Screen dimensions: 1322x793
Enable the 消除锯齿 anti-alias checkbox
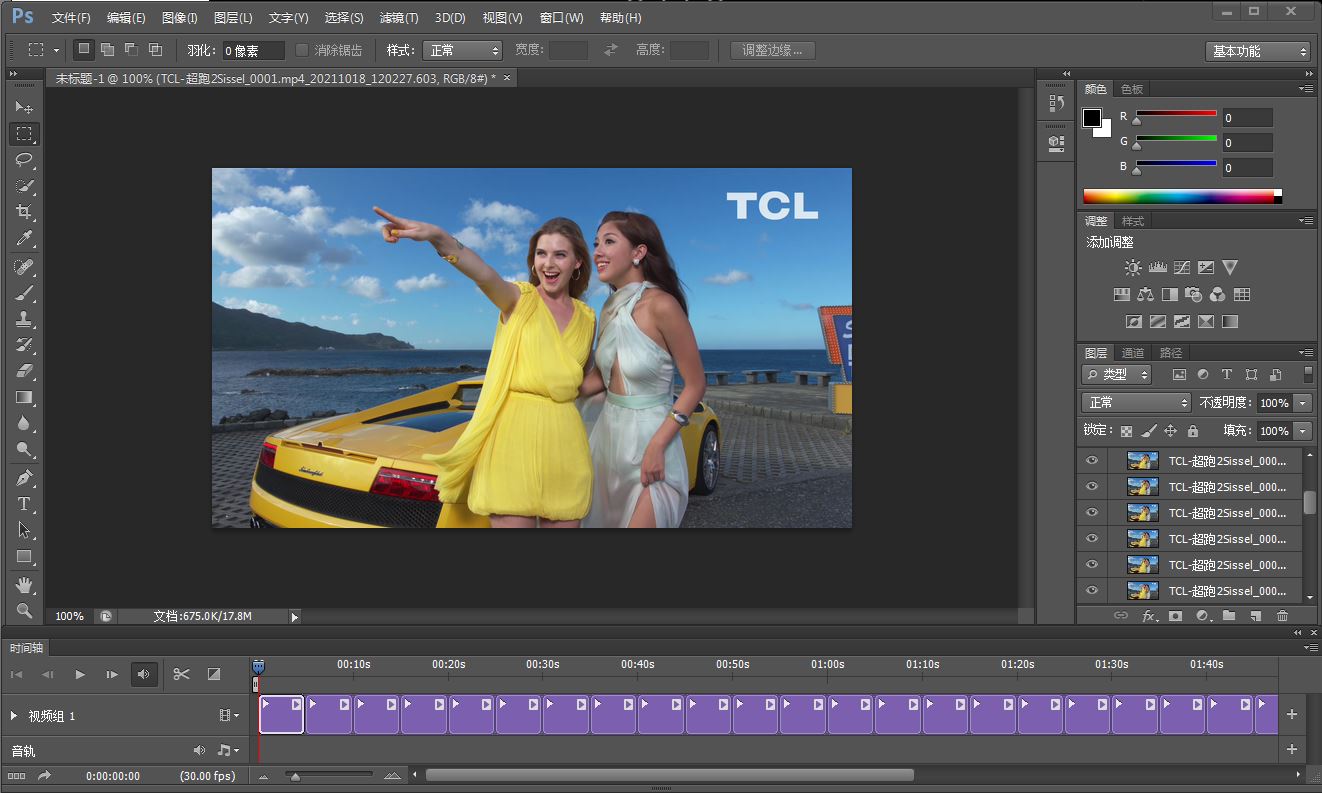[302, 50]
